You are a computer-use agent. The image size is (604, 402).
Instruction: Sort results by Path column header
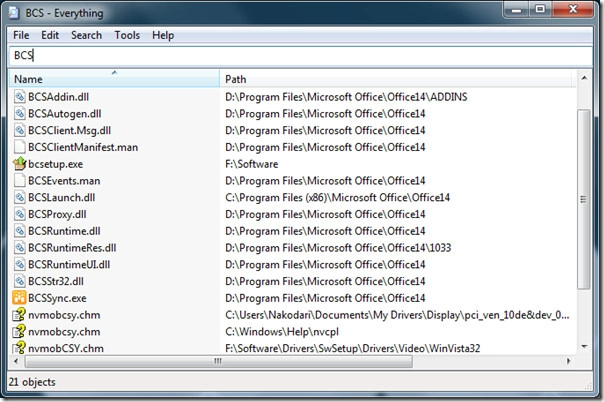click(398, 79)
